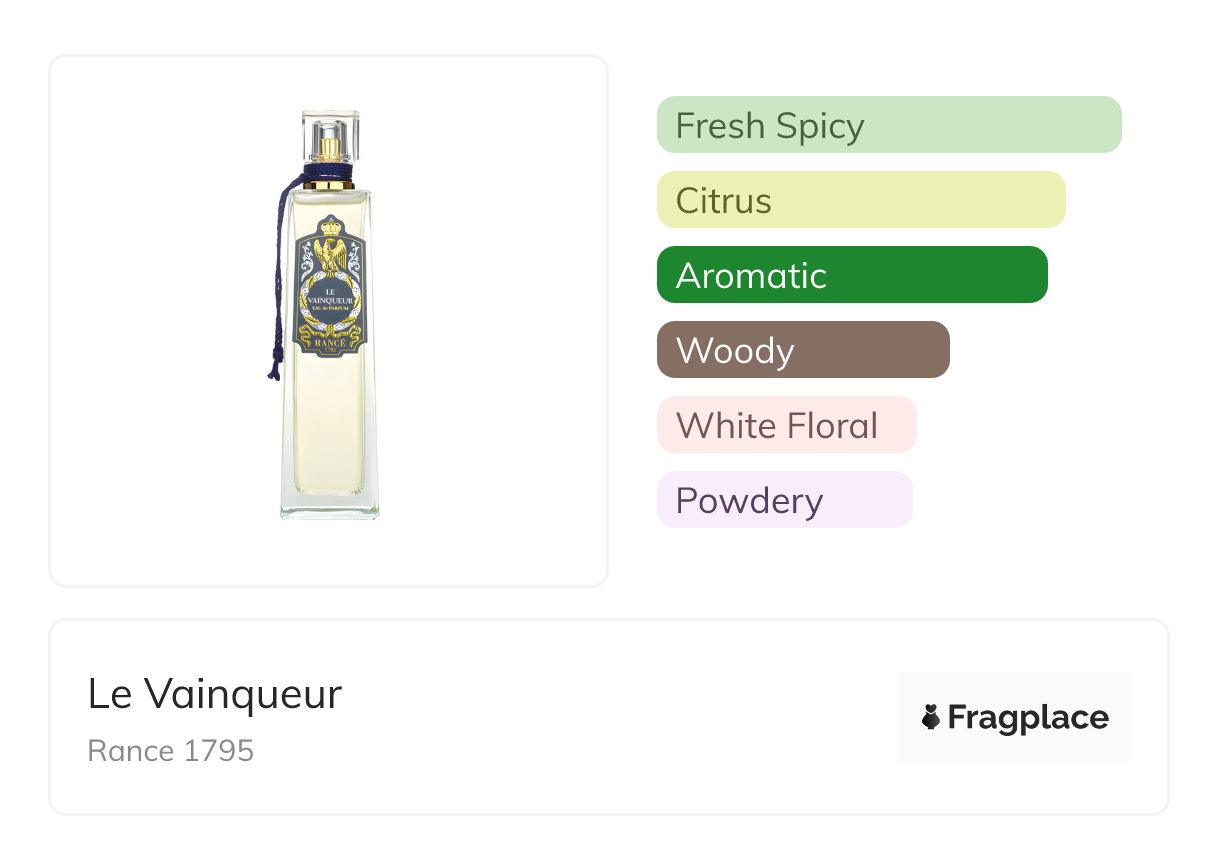Select the Fresh Spicy accord bar
Screen dimensions: 1218x864
[888, 125]
